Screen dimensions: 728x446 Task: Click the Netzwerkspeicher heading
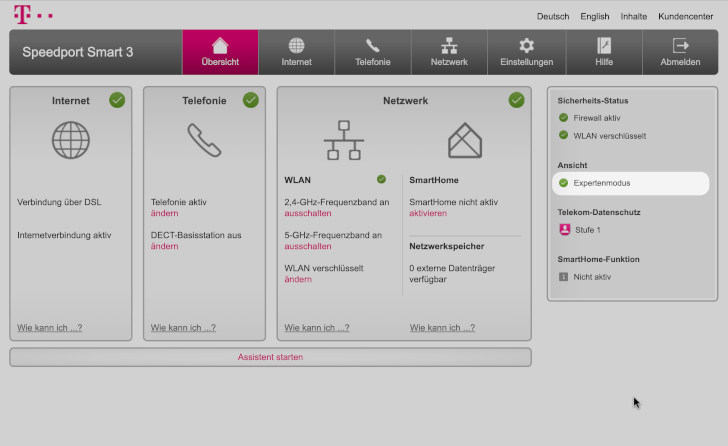click(447, 246)
